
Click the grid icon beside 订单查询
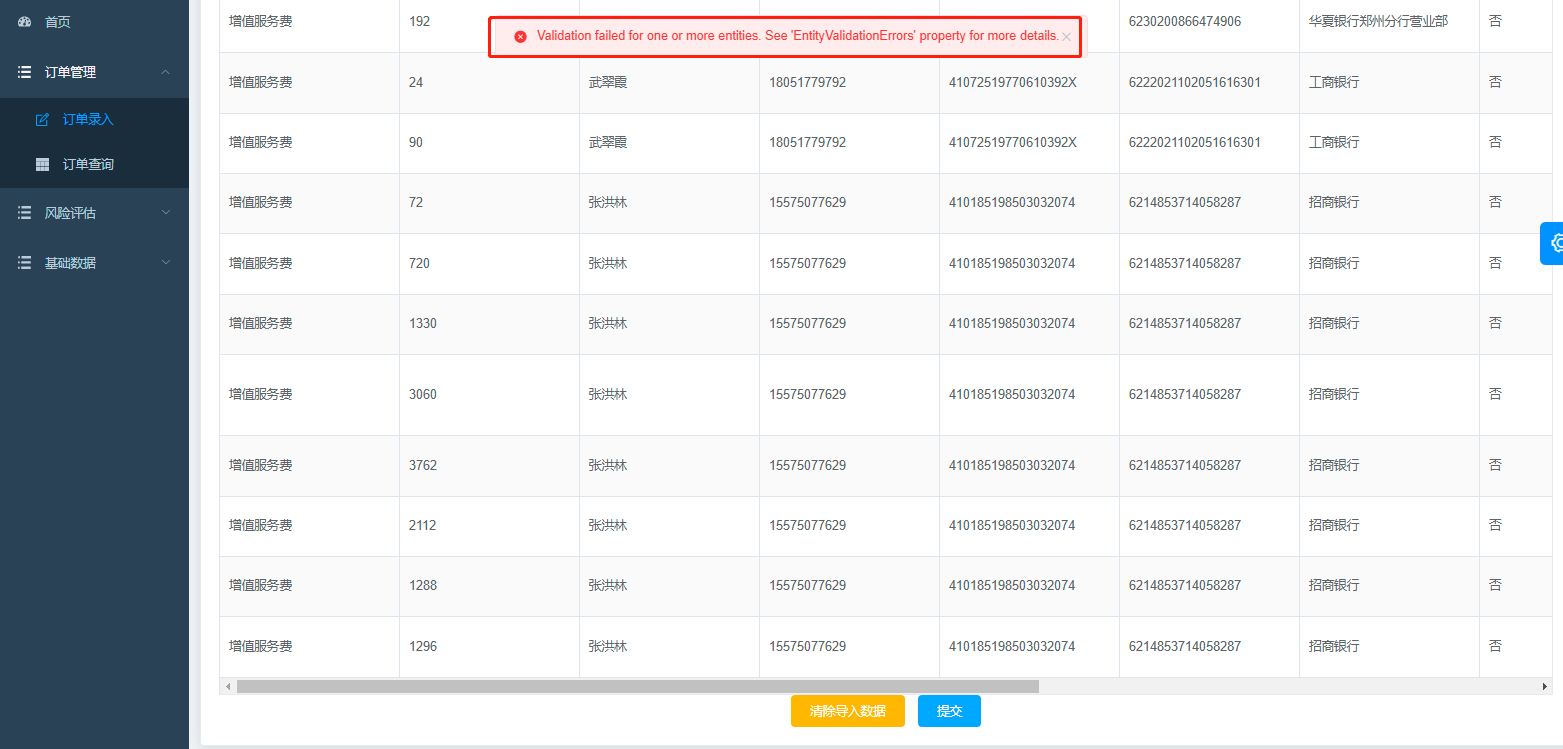[x=42, y=164]
